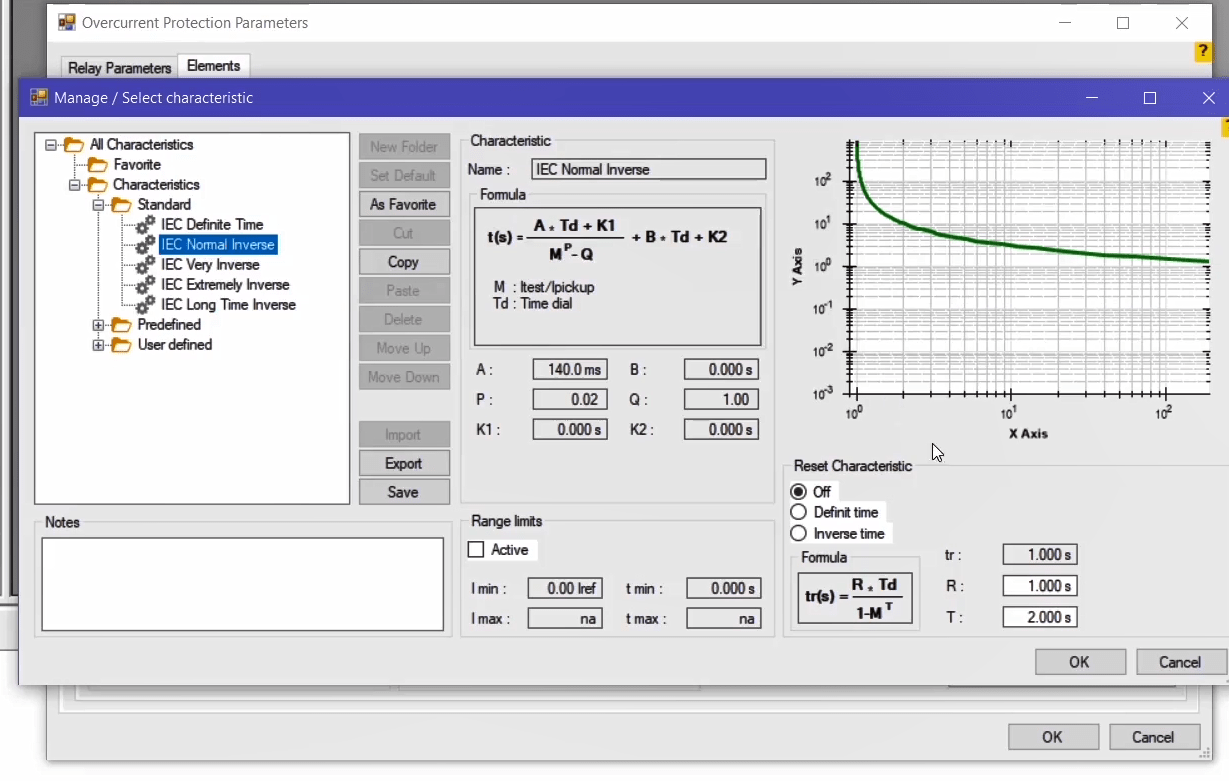Select the Inverse time reset option
The image size is (1229, 781).
(798, 534)
